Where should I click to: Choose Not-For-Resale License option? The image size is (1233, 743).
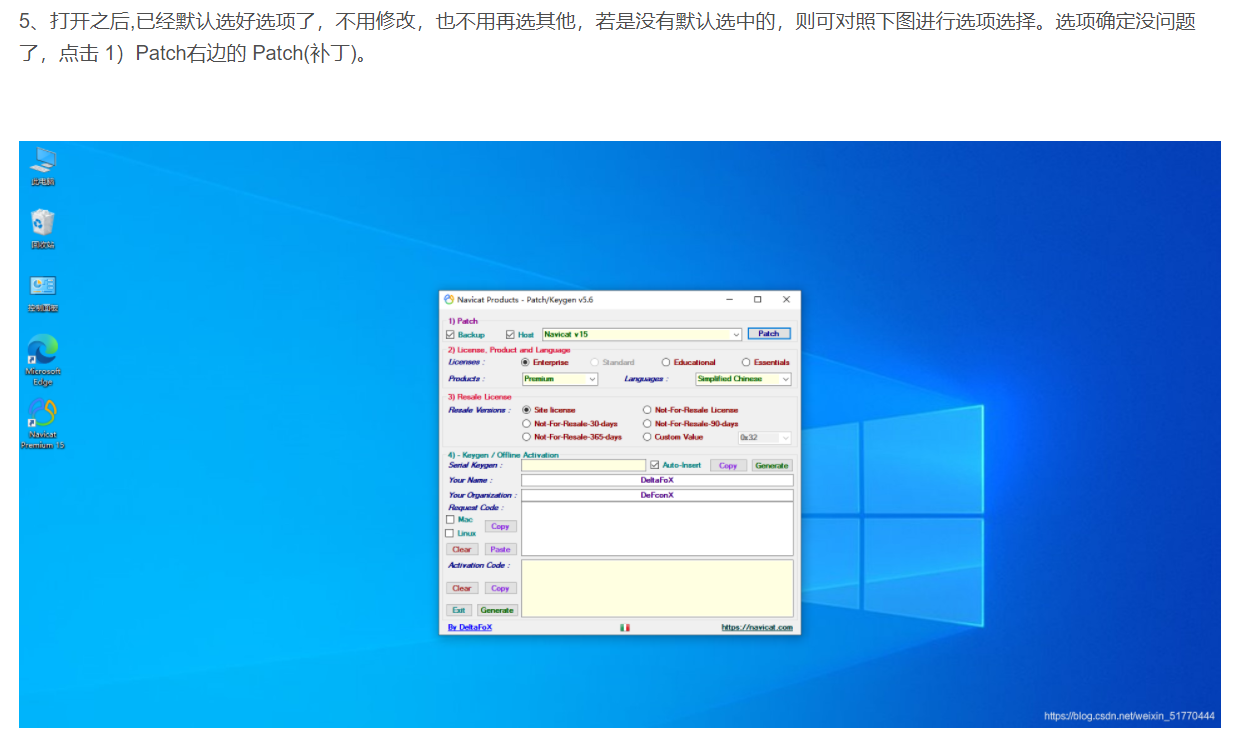pos(647,410)
